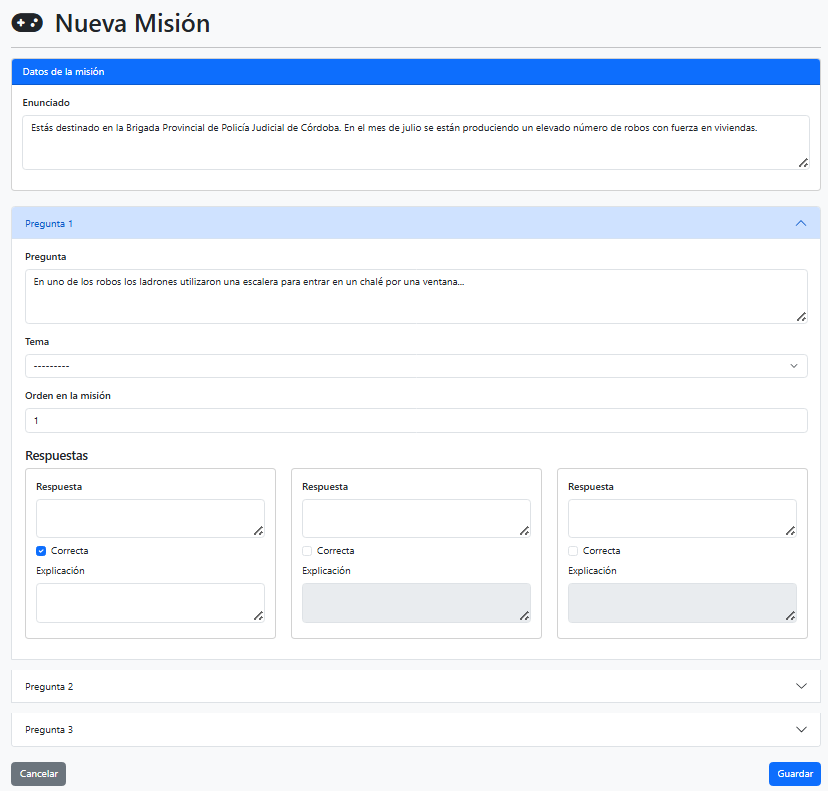Click the resize handle of the Enunciado textarea
This screenshot has width=830, height=791.
click(803, 163)
